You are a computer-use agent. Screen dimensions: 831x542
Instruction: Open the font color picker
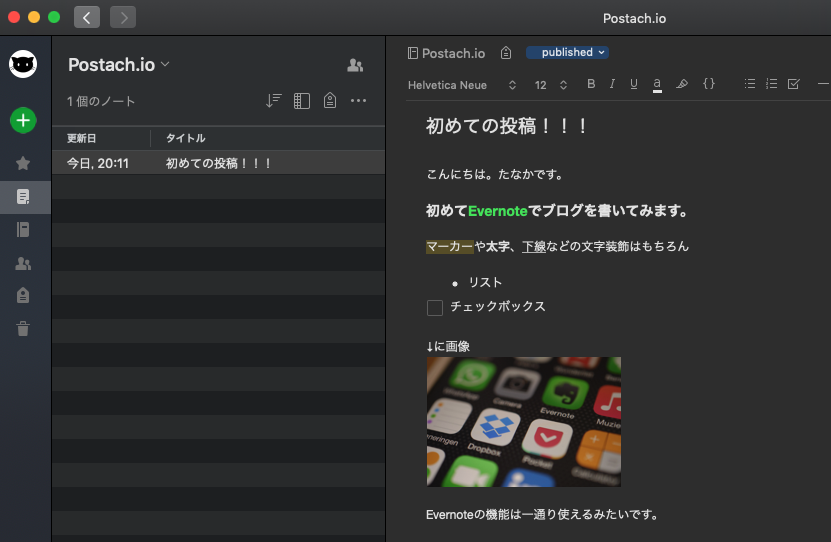tap(657, 85)
